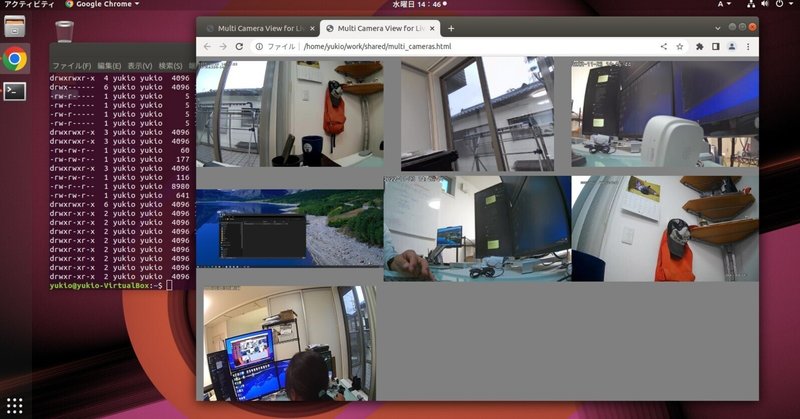Open the clock showing 水曜日 14:46
800x419 pixels.
[419, 4]
